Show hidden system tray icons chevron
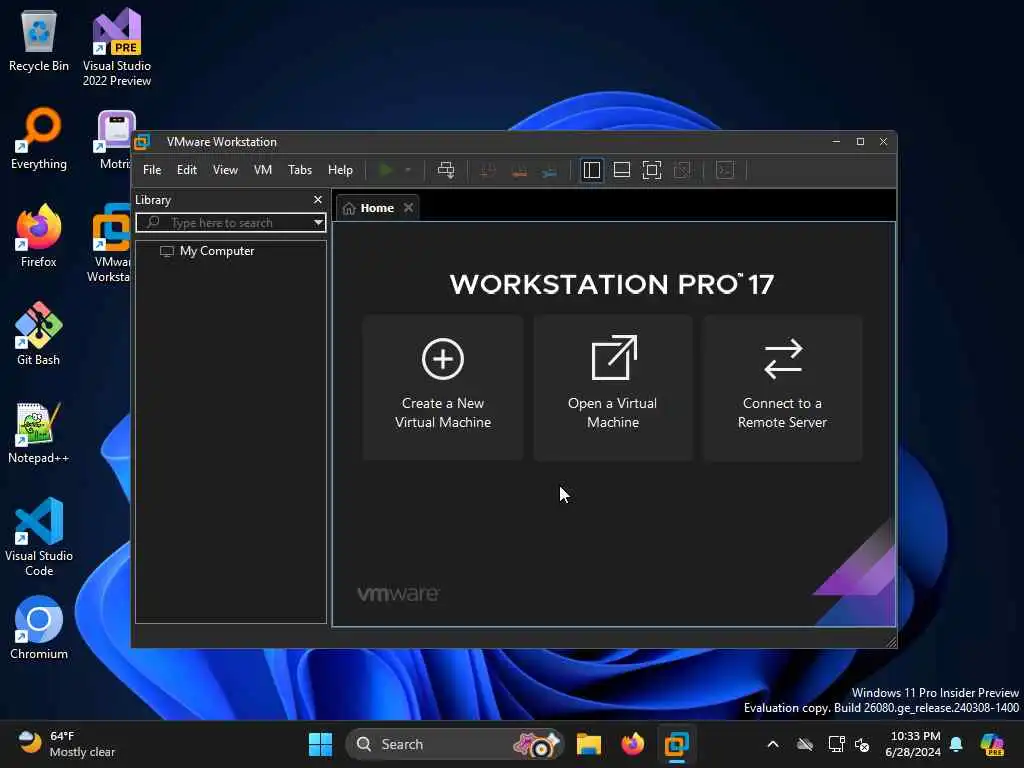1024x768 pixels. pos(773,744)
